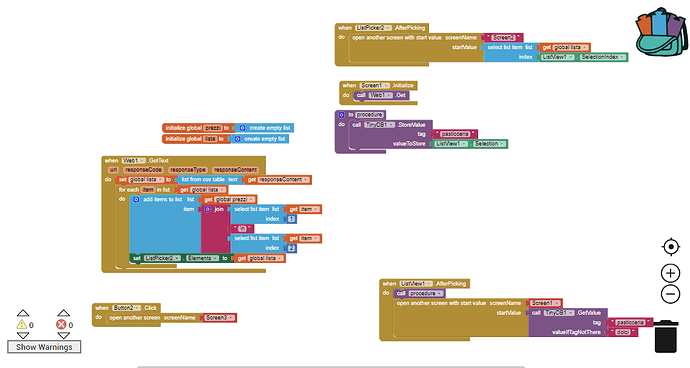Click the trash can icon
The image size is (690, 368).
[x=666, y=336]
